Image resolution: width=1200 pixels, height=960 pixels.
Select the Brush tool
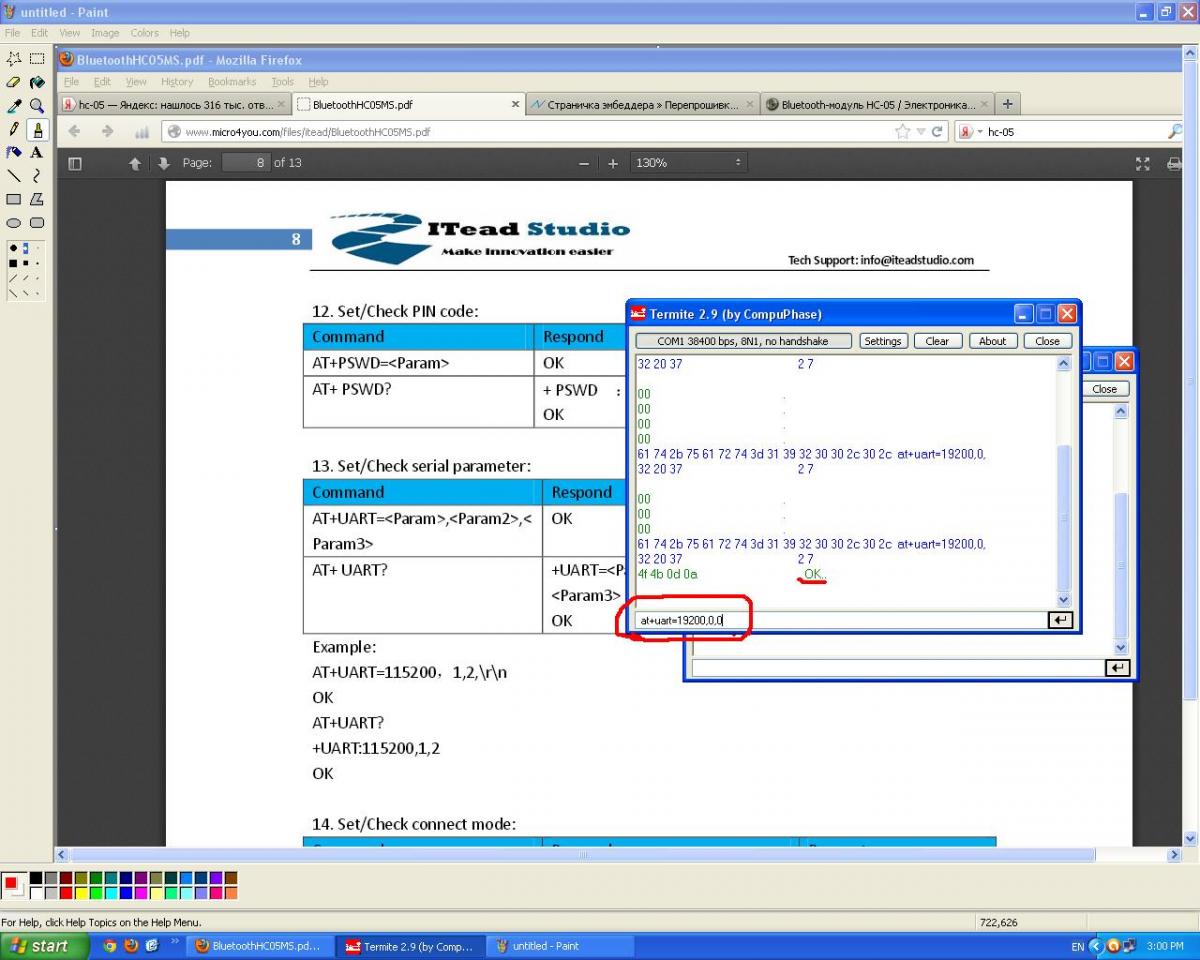pyautogui.click(x=37, y=129)
